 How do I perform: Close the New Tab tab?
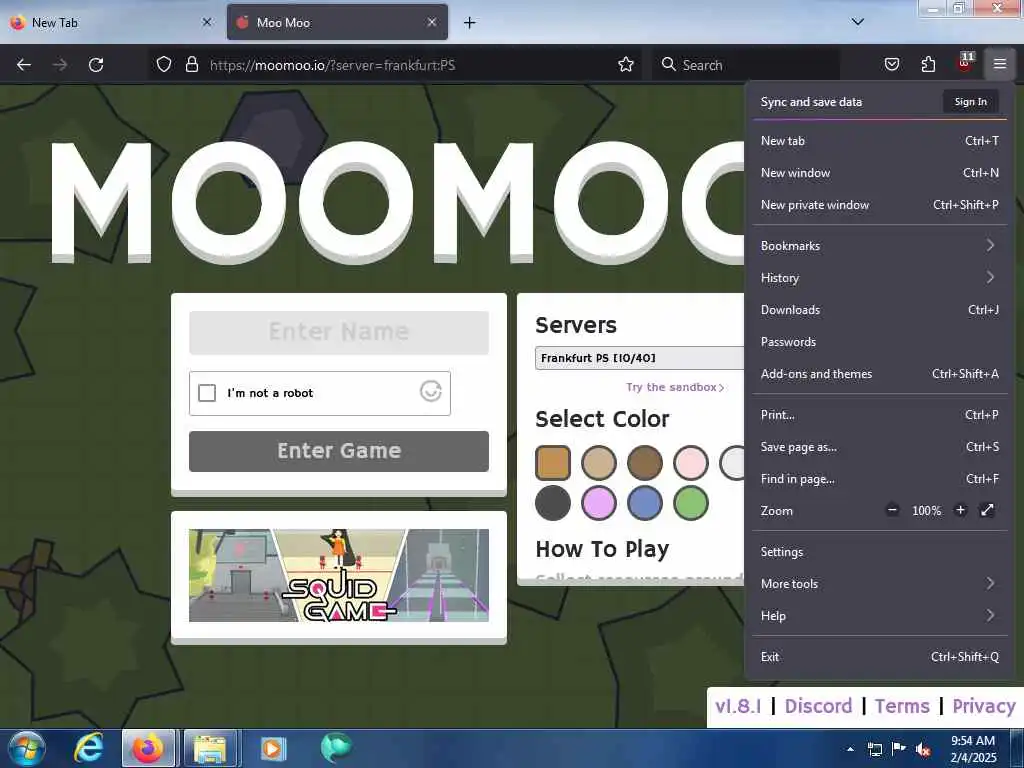click(x=207, y=22)
